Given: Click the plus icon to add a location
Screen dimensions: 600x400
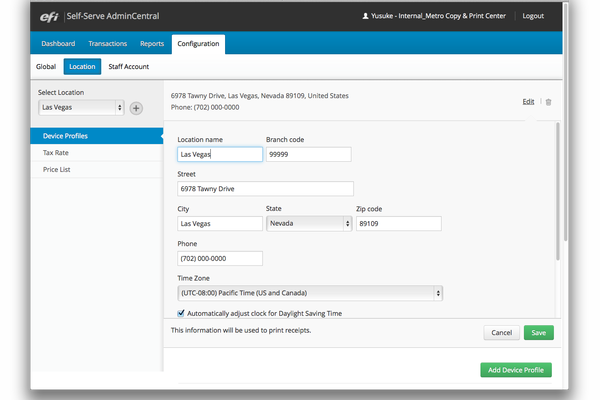Looking at the screenshot, I should [136, 108].
